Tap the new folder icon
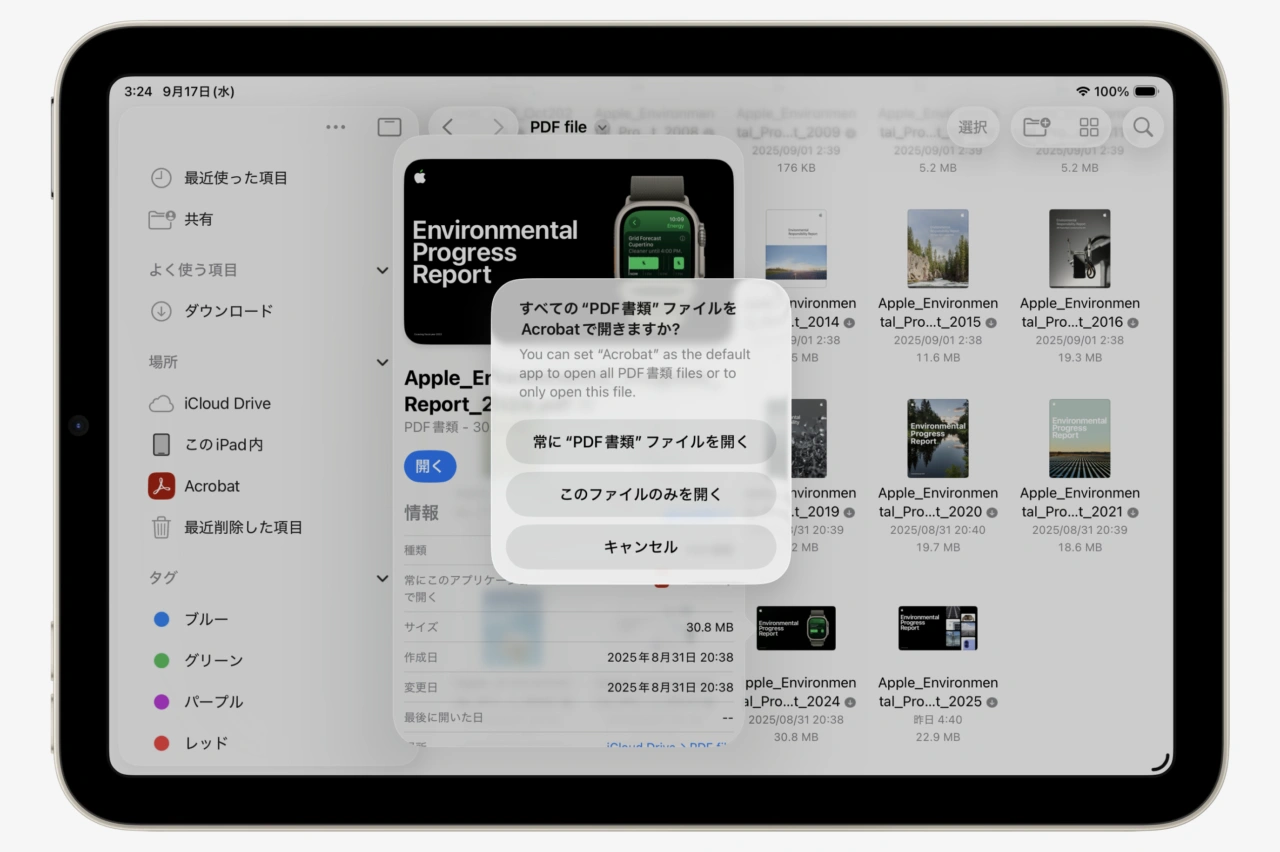1280x852 pixels. click(x=1036, y=127)
